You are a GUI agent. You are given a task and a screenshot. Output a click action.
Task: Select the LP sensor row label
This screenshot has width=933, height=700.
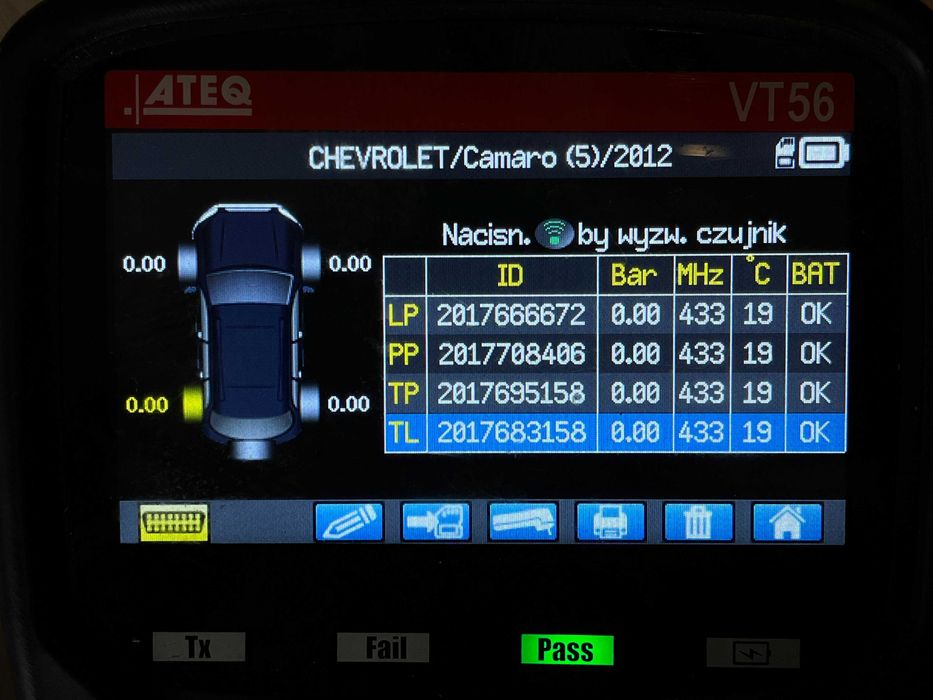404,314
